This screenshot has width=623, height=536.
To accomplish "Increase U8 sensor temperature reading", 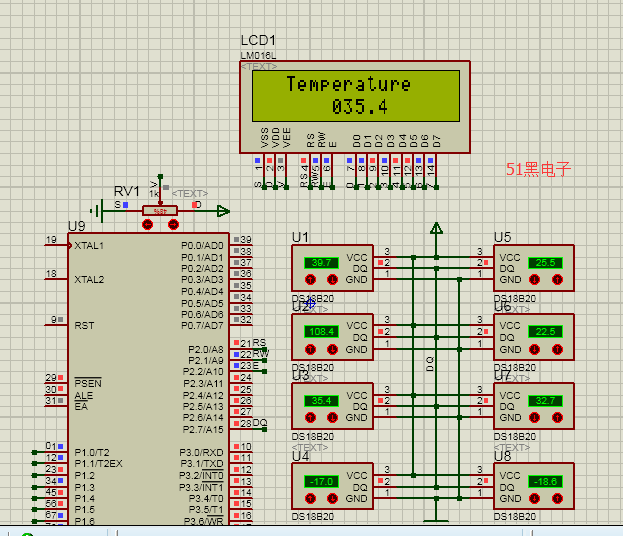I will point(557,498).
